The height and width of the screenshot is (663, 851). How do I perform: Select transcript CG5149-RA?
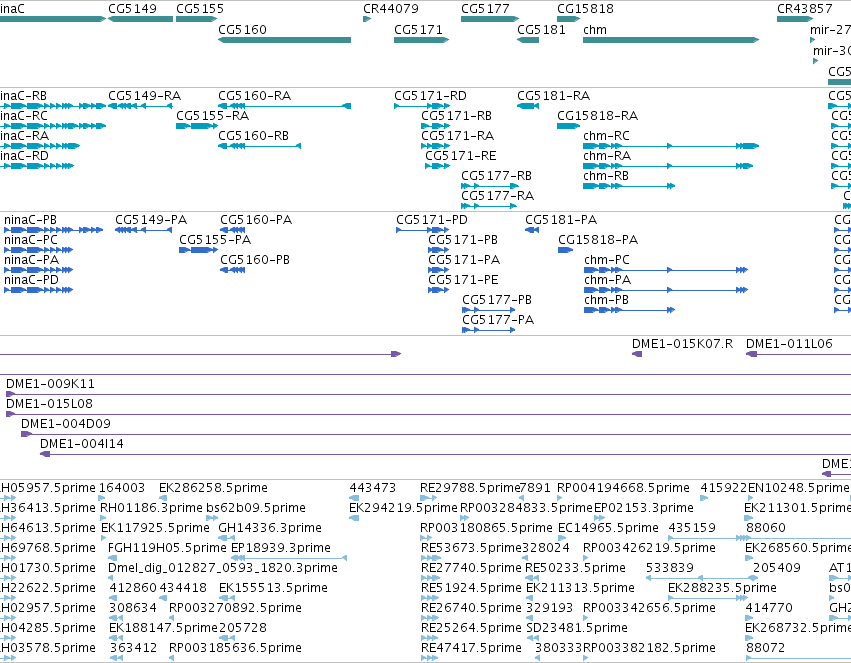coord(140,106)
